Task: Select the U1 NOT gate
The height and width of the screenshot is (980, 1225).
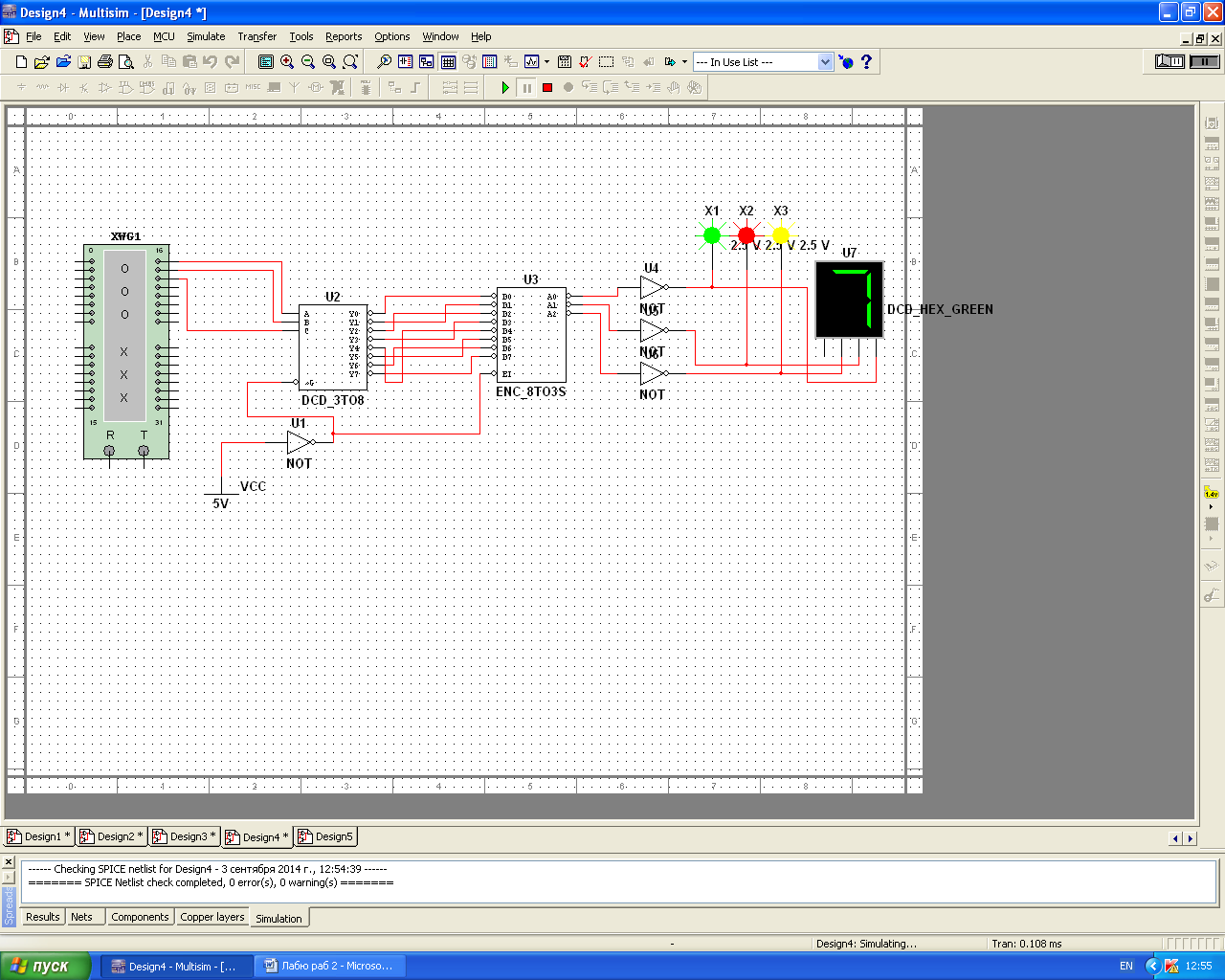Action: (301, 442)
